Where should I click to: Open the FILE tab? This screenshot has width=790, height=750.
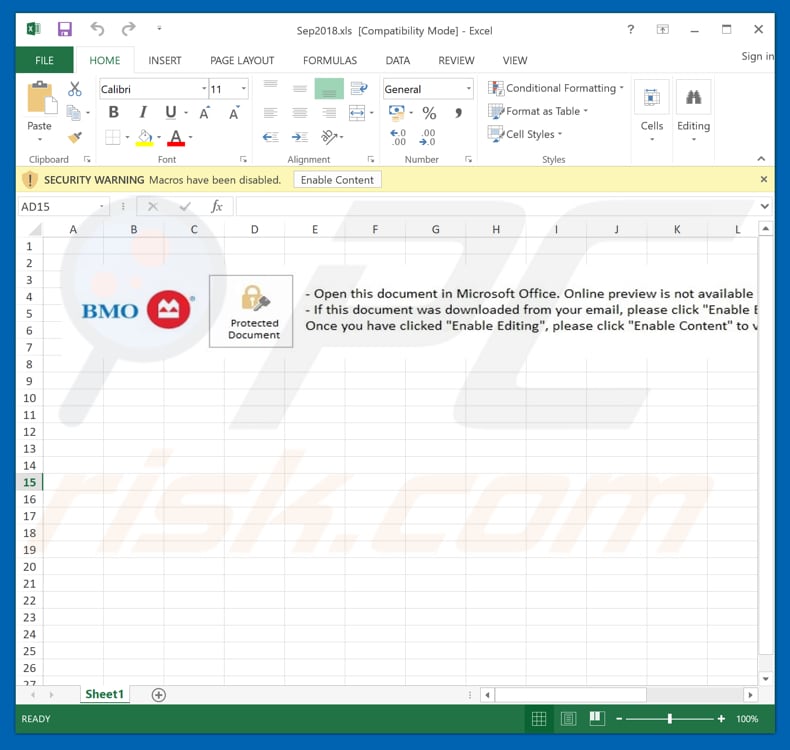coord(44,60)
